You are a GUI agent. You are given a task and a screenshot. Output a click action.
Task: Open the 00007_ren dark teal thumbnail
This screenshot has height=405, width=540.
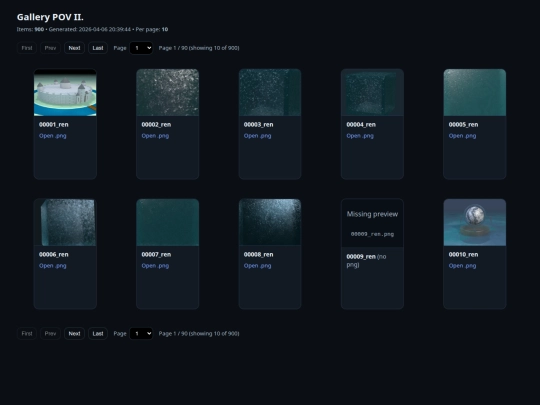[167, 222]
